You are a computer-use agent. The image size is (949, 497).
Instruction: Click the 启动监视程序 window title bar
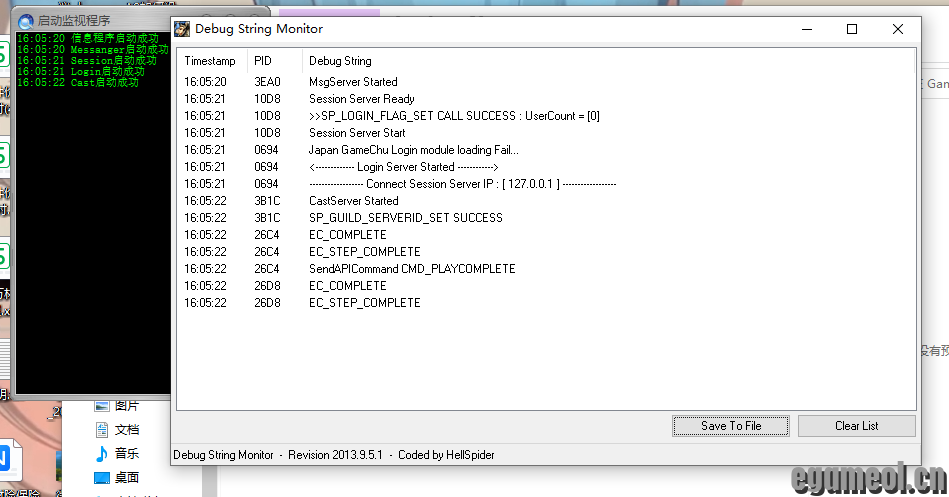coord(100,20)
